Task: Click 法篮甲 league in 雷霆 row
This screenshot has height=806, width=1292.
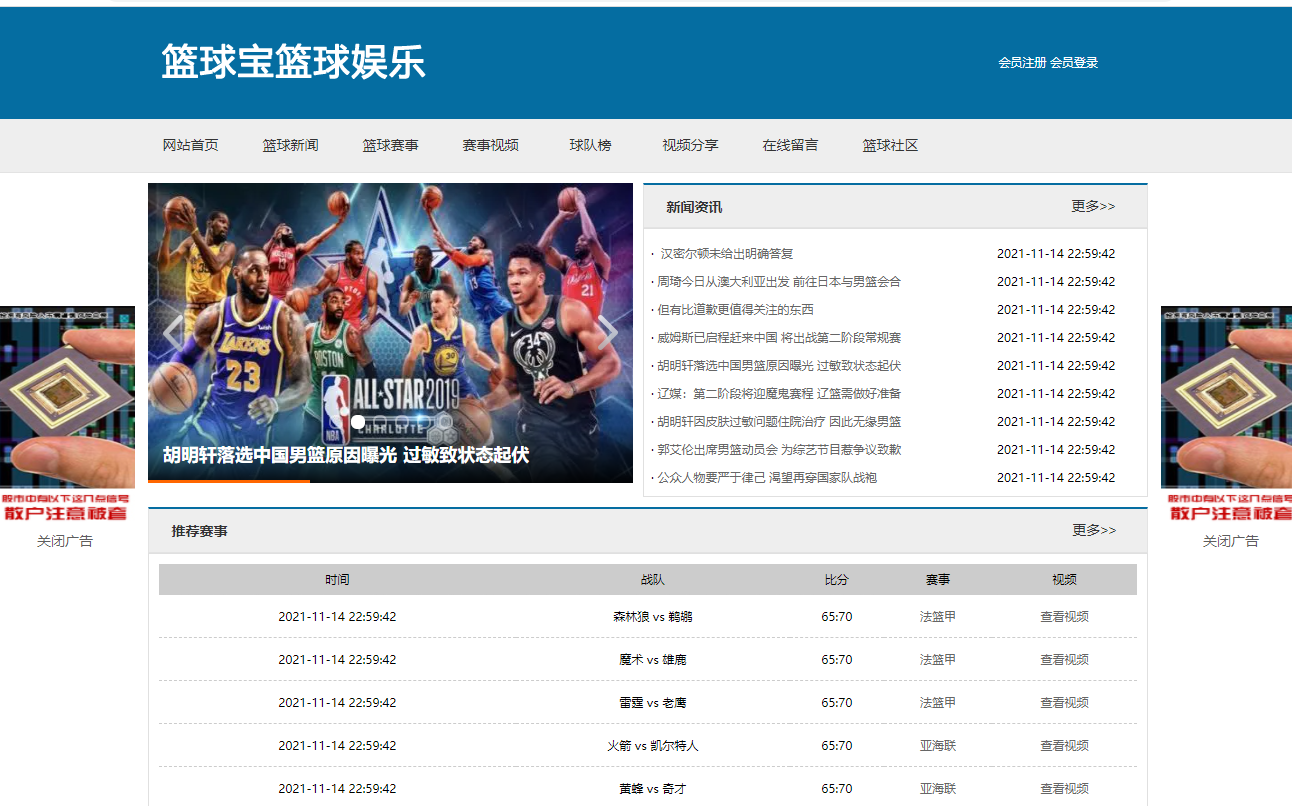Action: 938,703
